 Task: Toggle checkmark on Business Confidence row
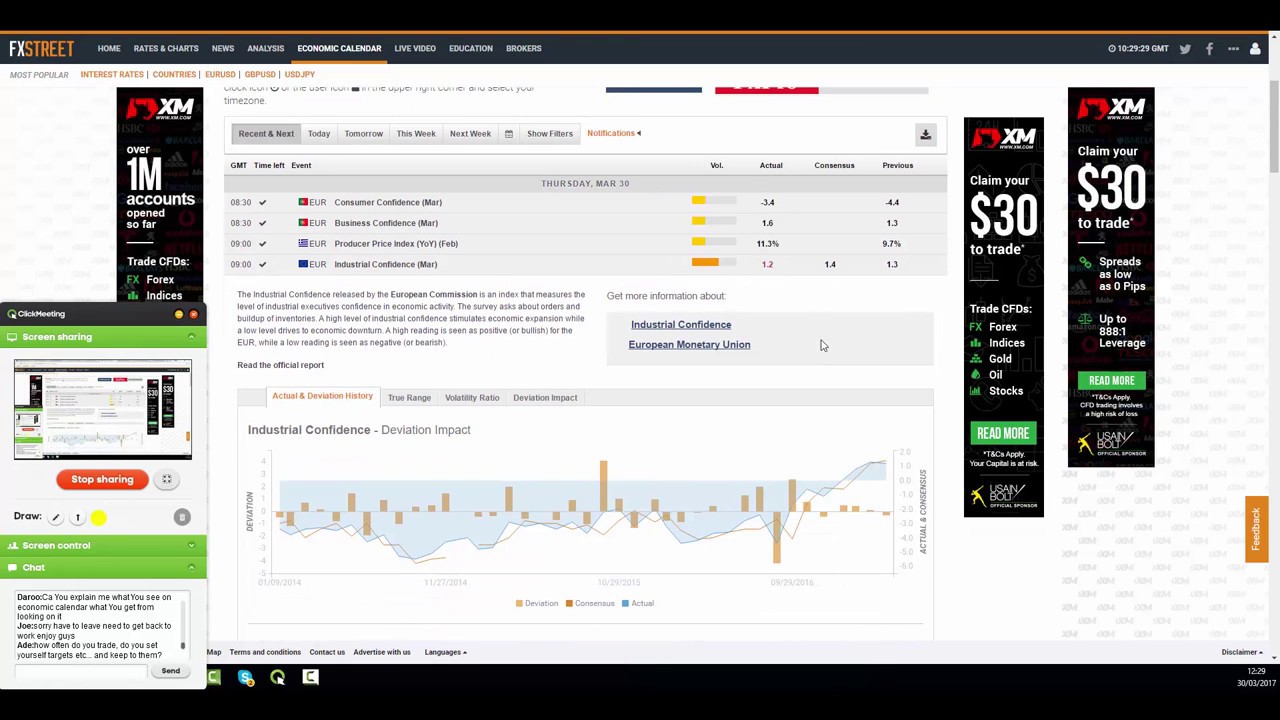(x=262, y=223)
